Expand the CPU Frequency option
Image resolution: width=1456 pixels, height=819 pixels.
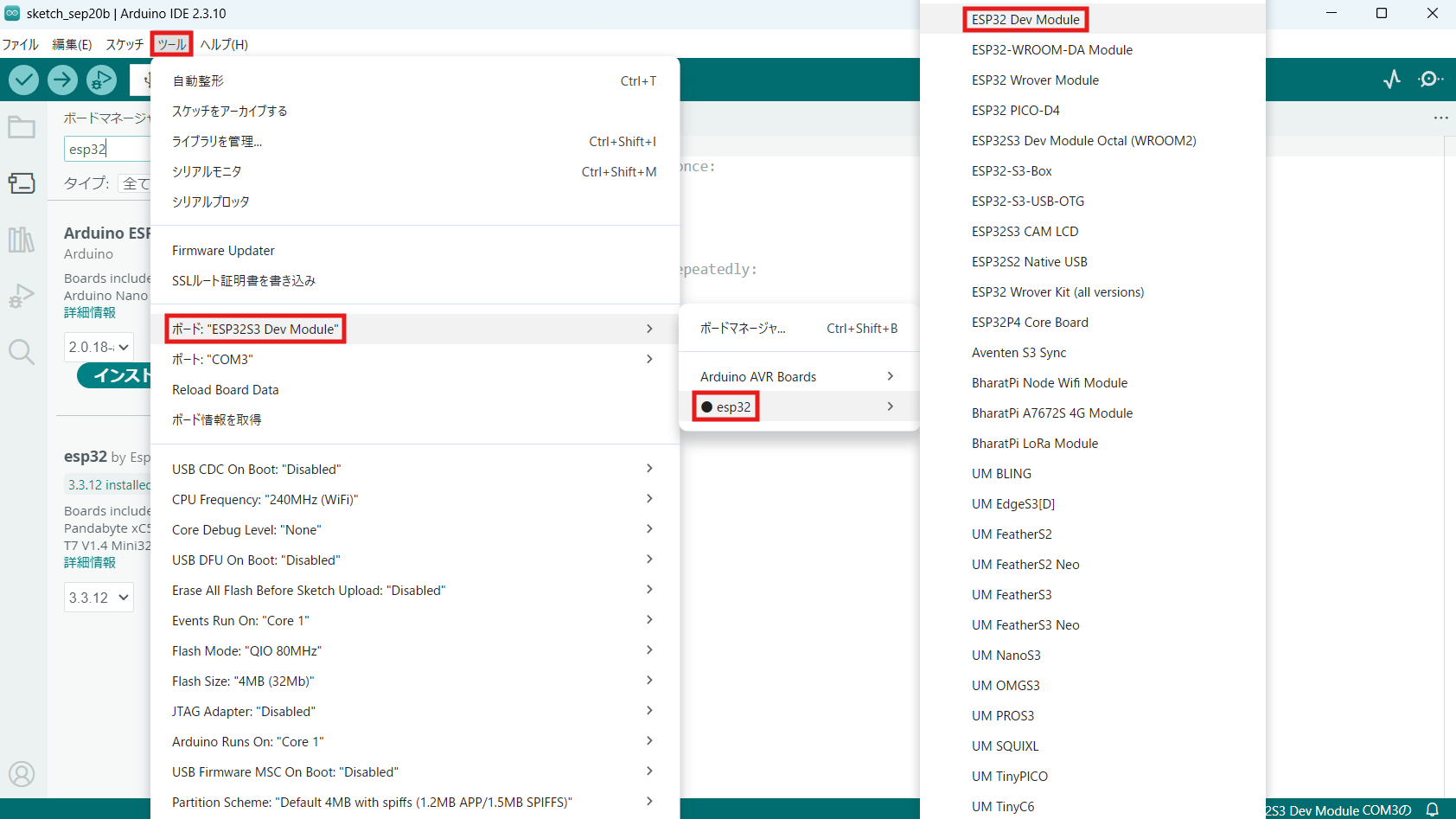click(x=415, y=499)
